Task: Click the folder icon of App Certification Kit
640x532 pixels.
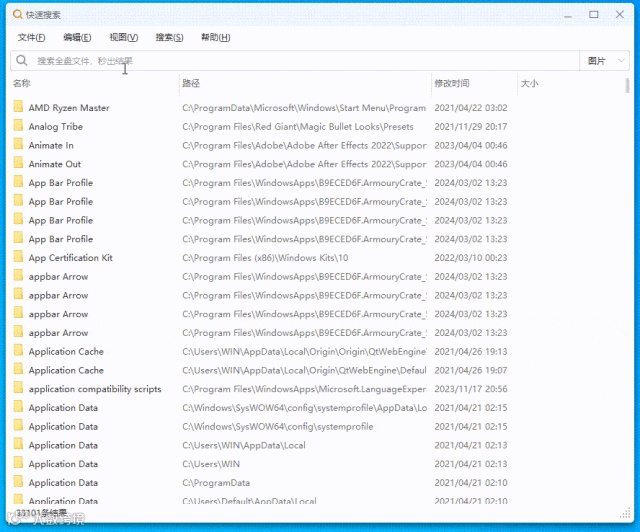Action: 18,257
